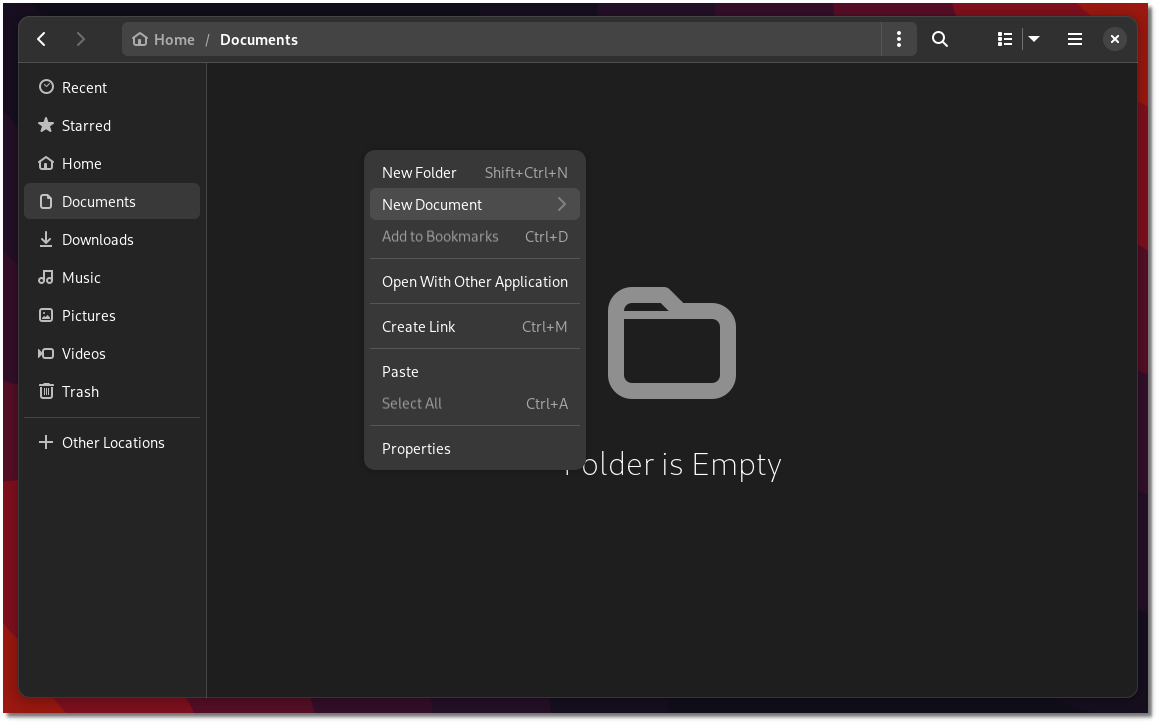Image resolution: width=1159 pixels, height=724 pixels.
Task: Select the Starred items in sidebar
Action: 85,125
